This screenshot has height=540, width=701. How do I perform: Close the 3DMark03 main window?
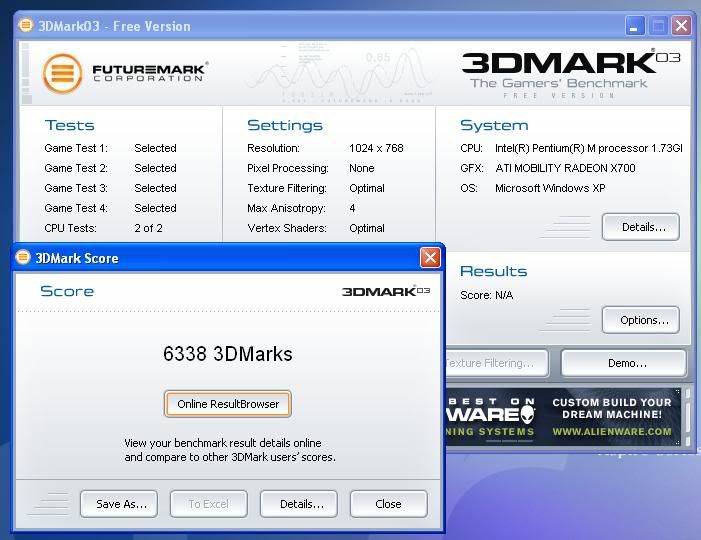point(681,26)
